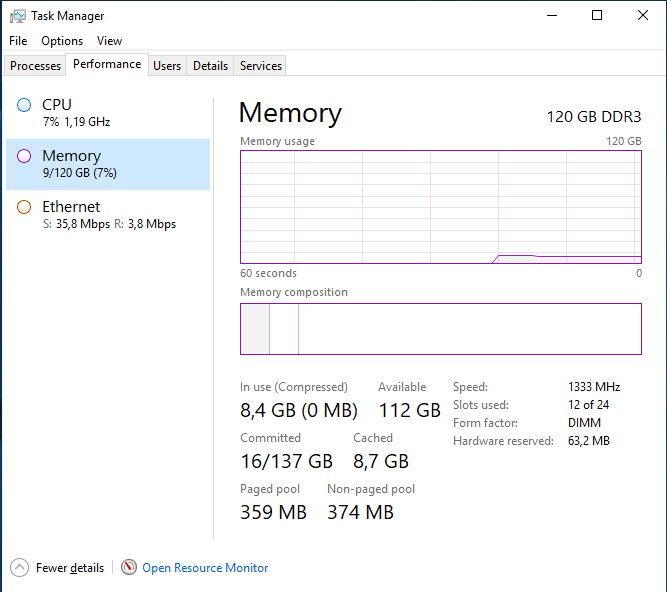Viewport: 667px width, 592px height.
Task: Open the Options menu
Action: pyautogui.click(x=62, y=41)
